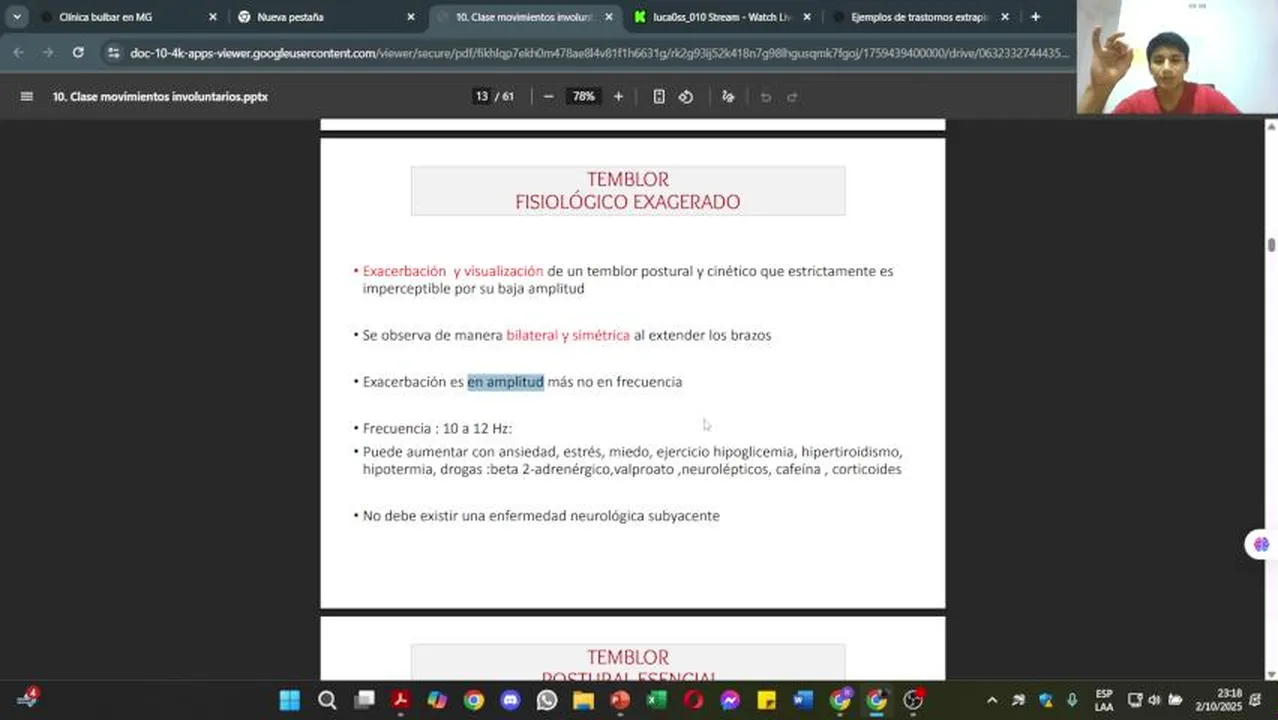
Task: Click the ESP LAA language indicator
Action: coord(1104,700)
